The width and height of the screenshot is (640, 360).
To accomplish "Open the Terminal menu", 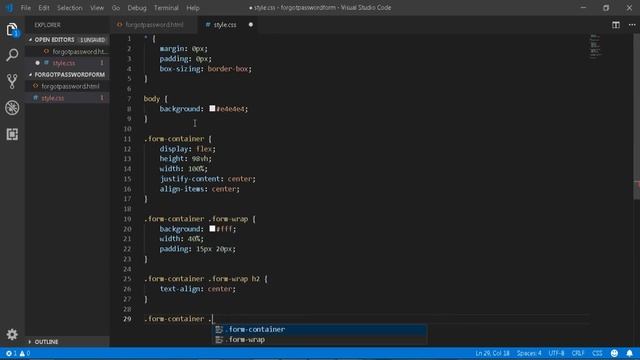I will (x=166, y=8).
